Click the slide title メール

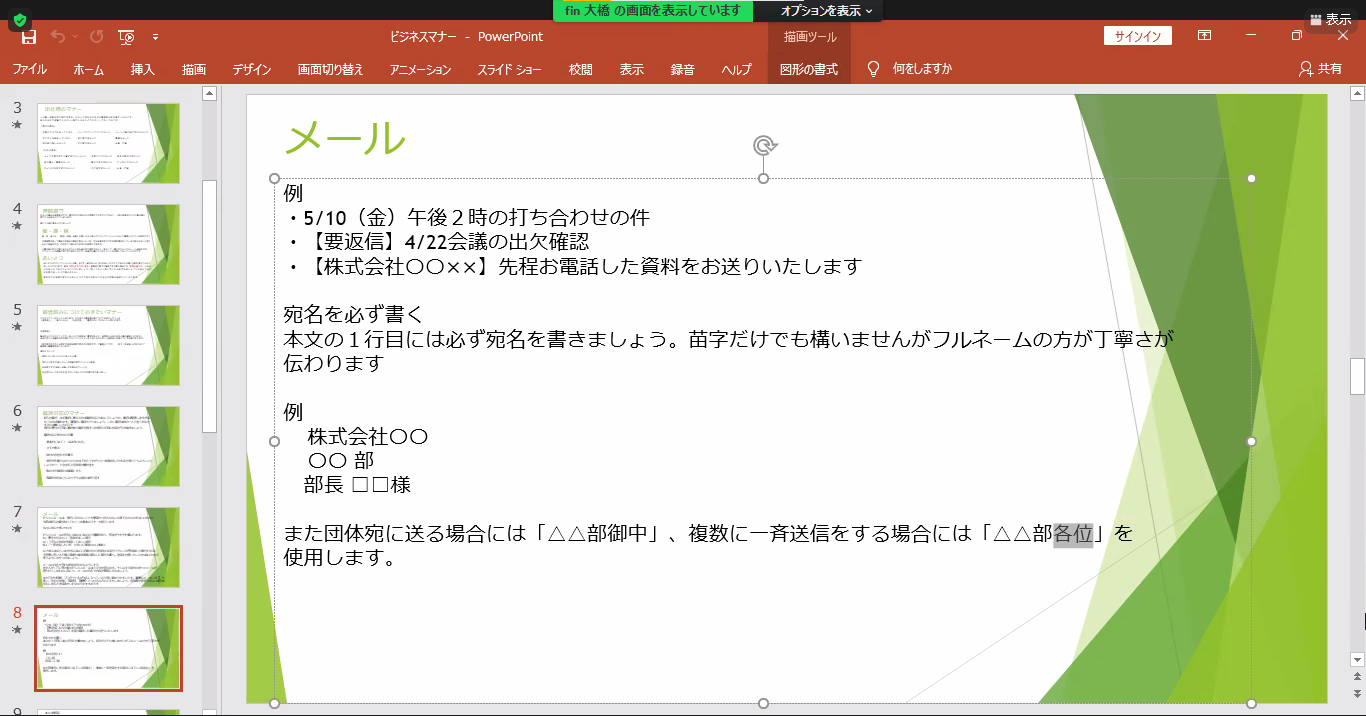pos(345,138)
